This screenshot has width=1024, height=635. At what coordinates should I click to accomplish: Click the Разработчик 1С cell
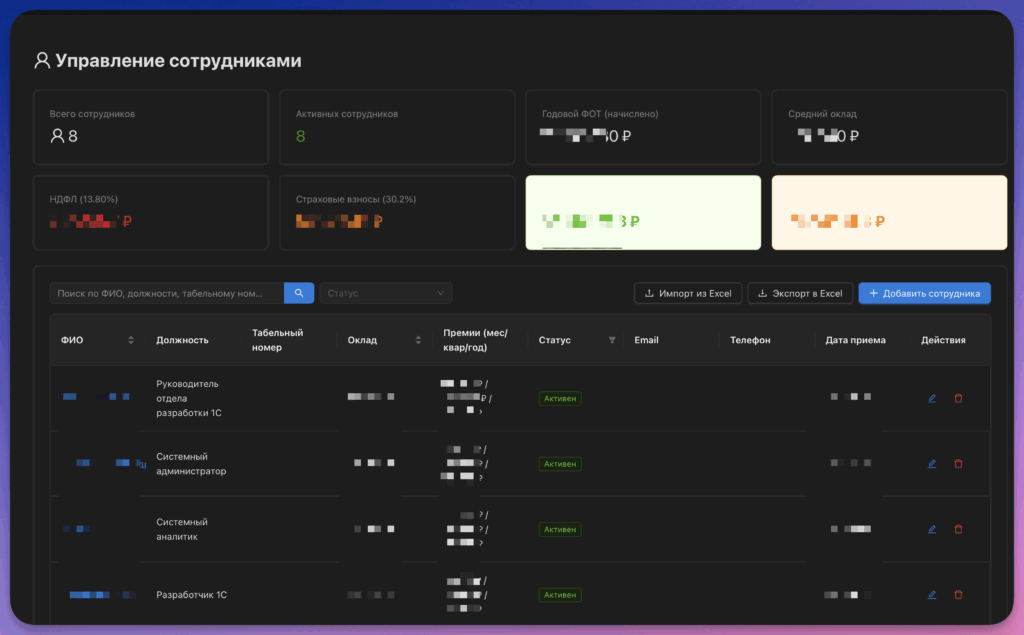click(x=191, y=594)
